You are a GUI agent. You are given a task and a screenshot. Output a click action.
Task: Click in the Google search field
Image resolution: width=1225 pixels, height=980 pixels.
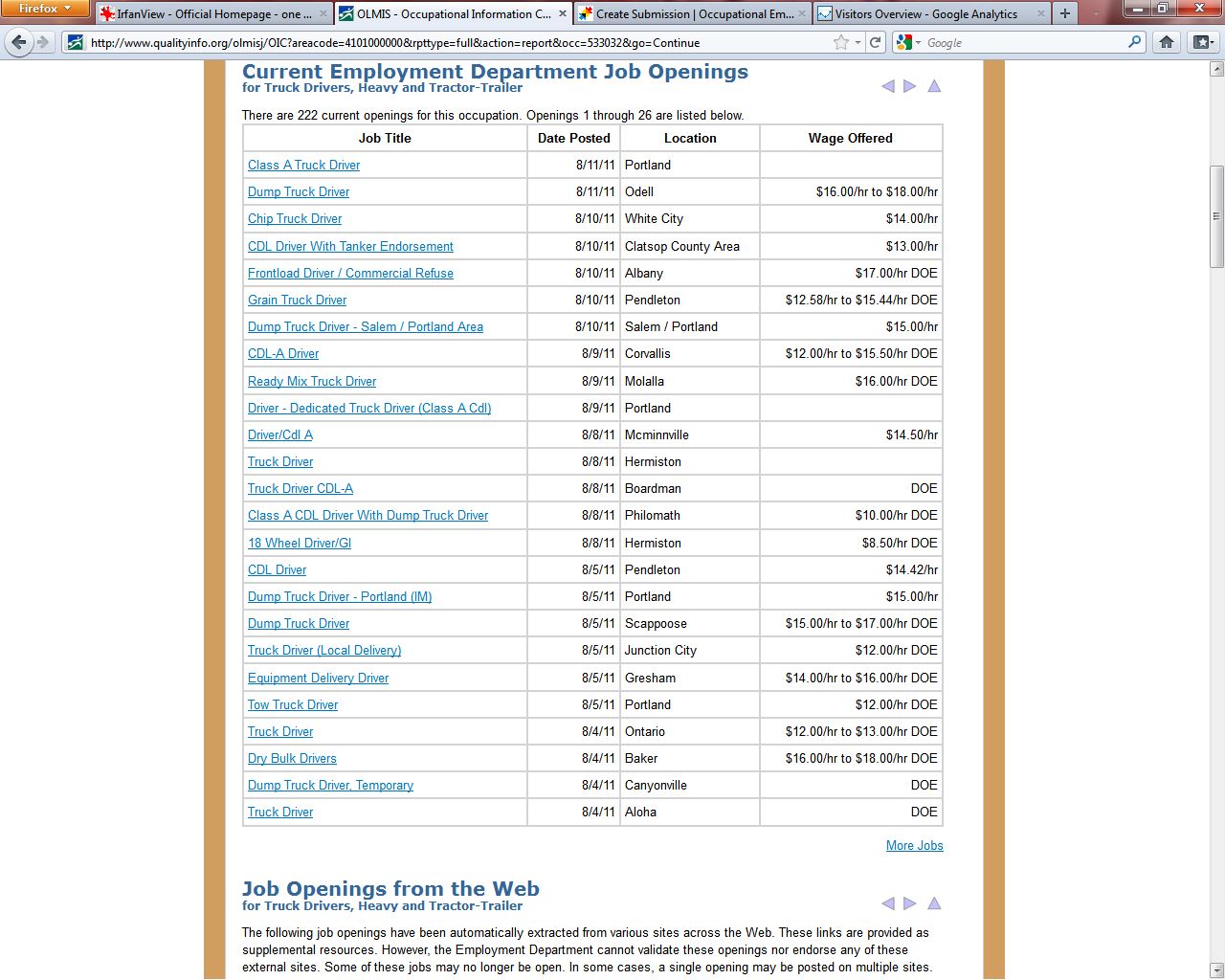pyautogui.click(x=1024, y=42)
